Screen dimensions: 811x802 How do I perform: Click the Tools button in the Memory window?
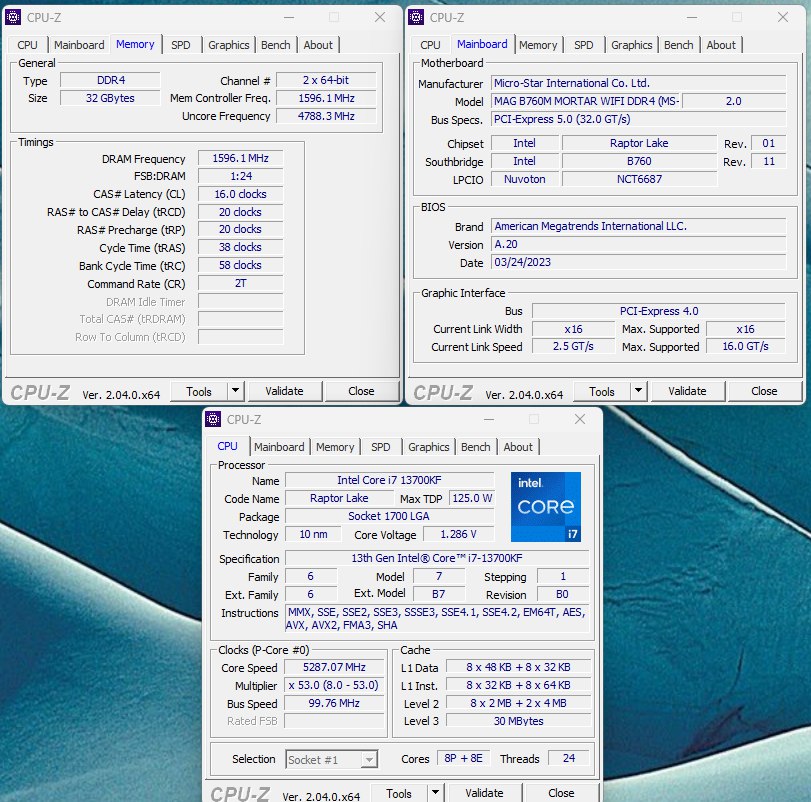pos(199,391)
